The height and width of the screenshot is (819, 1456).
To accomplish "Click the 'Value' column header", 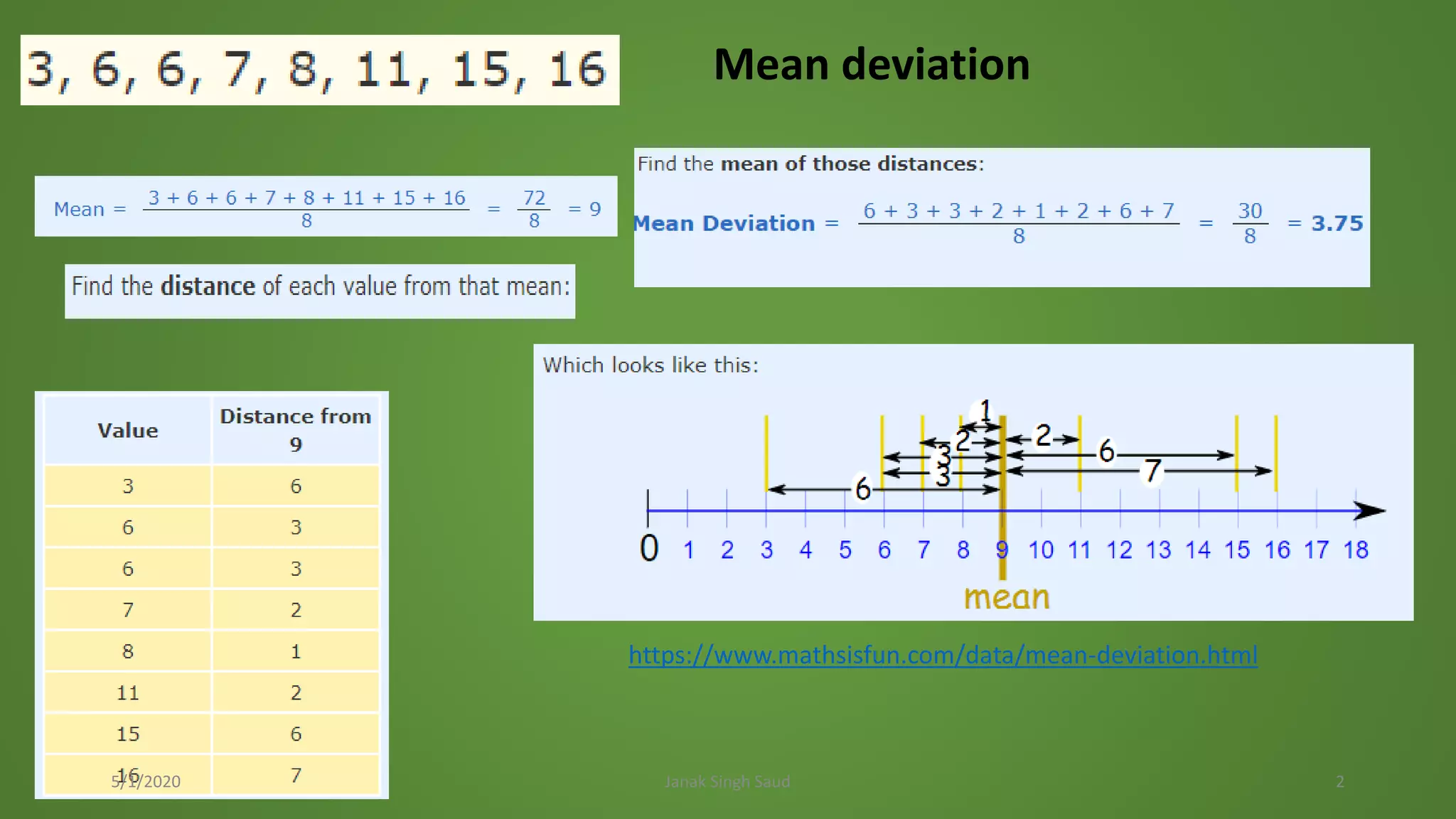I will click(128, 430).
